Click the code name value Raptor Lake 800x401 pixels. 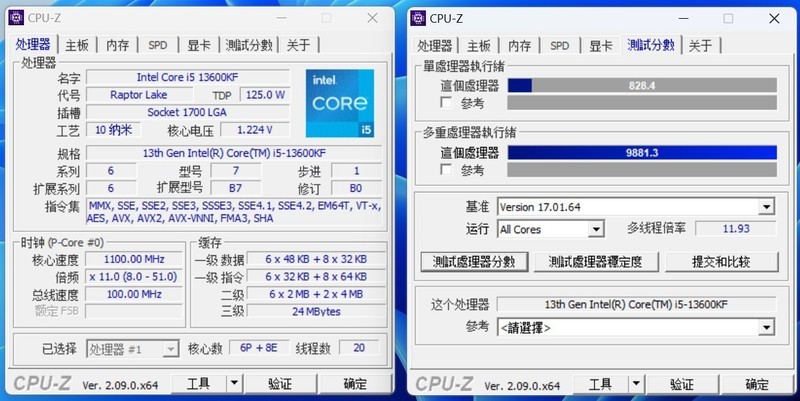[139, 95]
